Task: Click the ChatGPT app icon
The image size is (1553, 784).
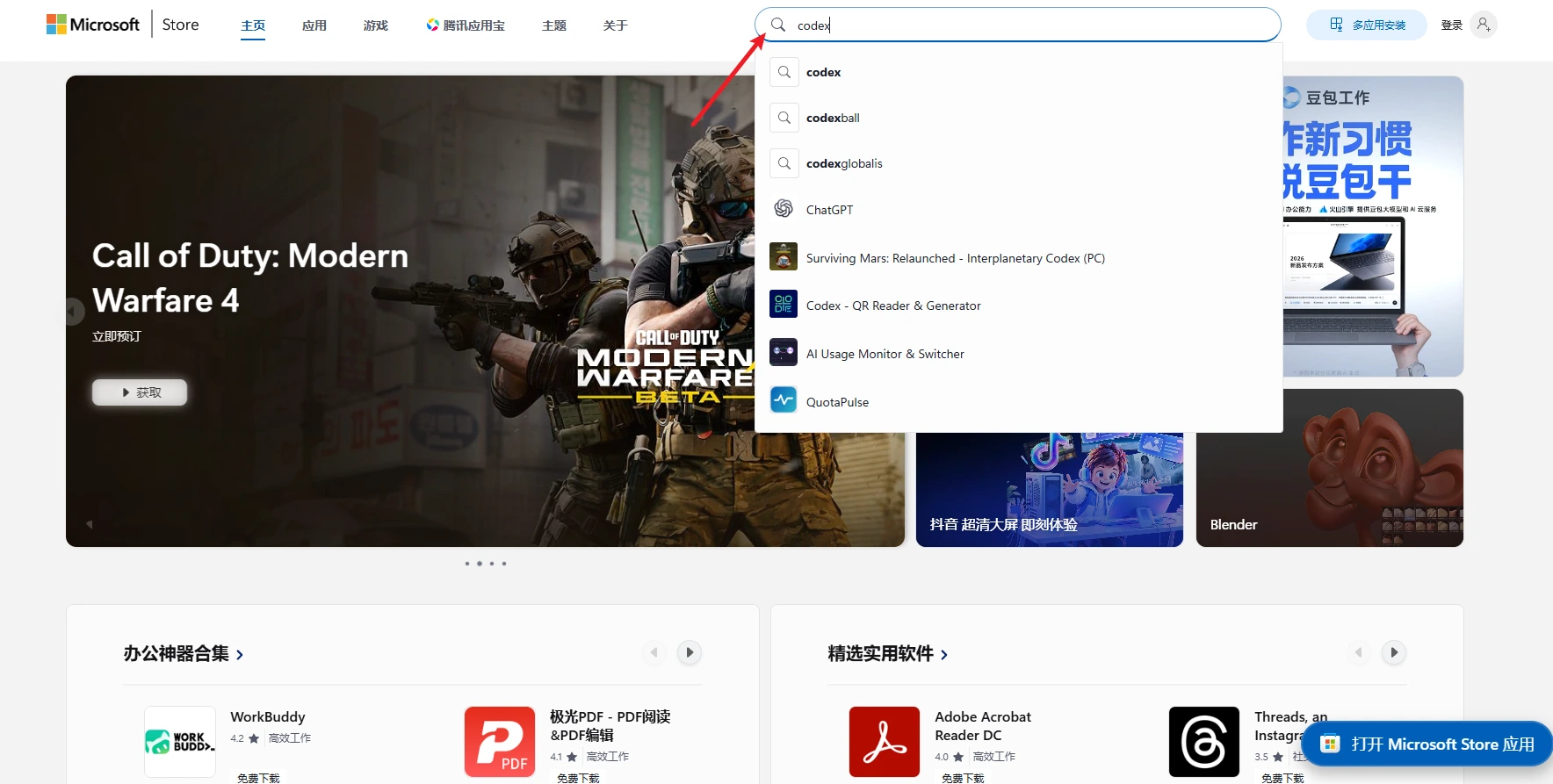Action: [x=784, y=209]
